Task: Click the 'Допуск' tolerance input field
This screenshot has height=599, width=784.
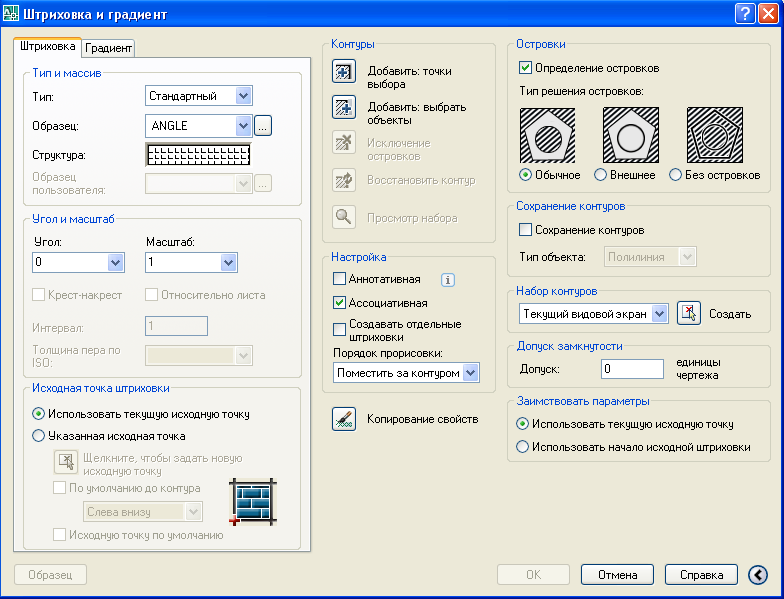Action: click(x=632, y=369)
